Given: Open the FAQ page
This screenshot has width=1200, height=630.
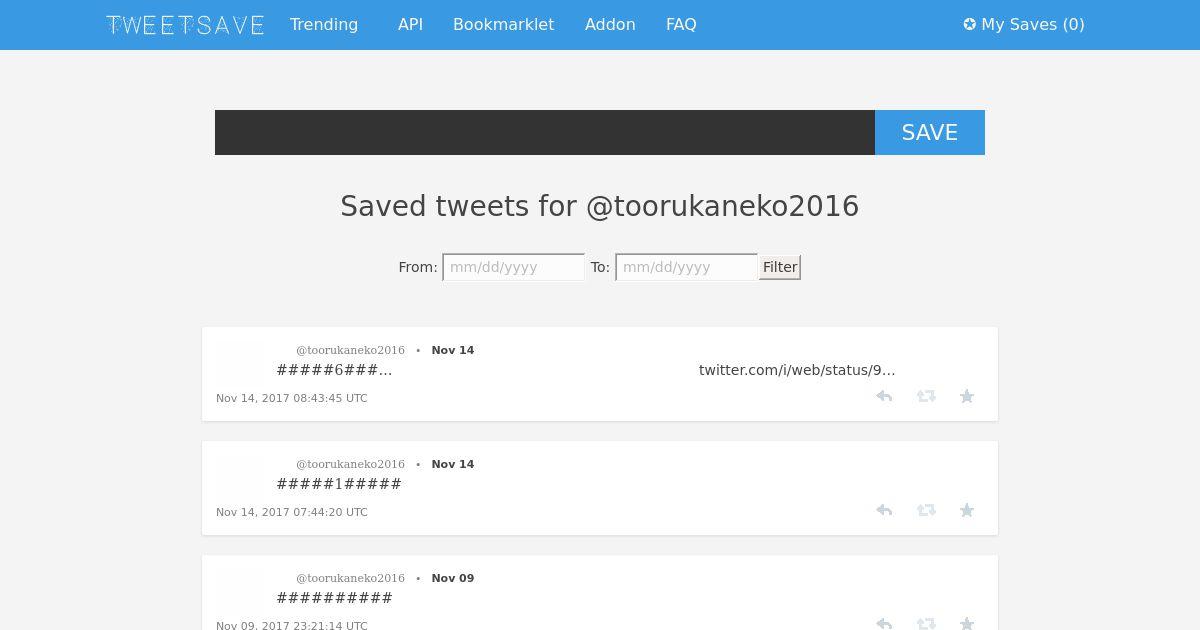Looking at the screenshot, I should coord(681,25).
